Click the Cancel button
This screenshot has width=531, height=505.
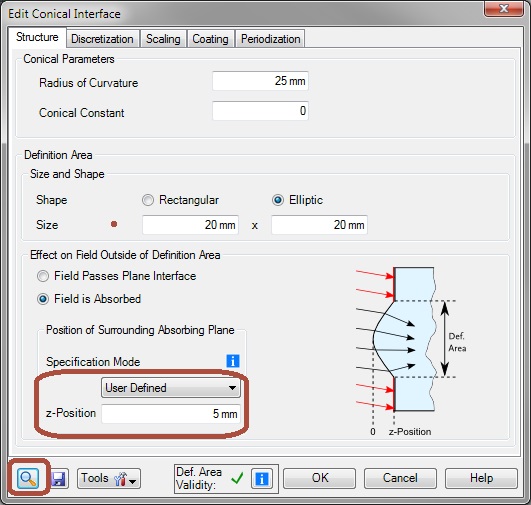[x=400, y=478]
